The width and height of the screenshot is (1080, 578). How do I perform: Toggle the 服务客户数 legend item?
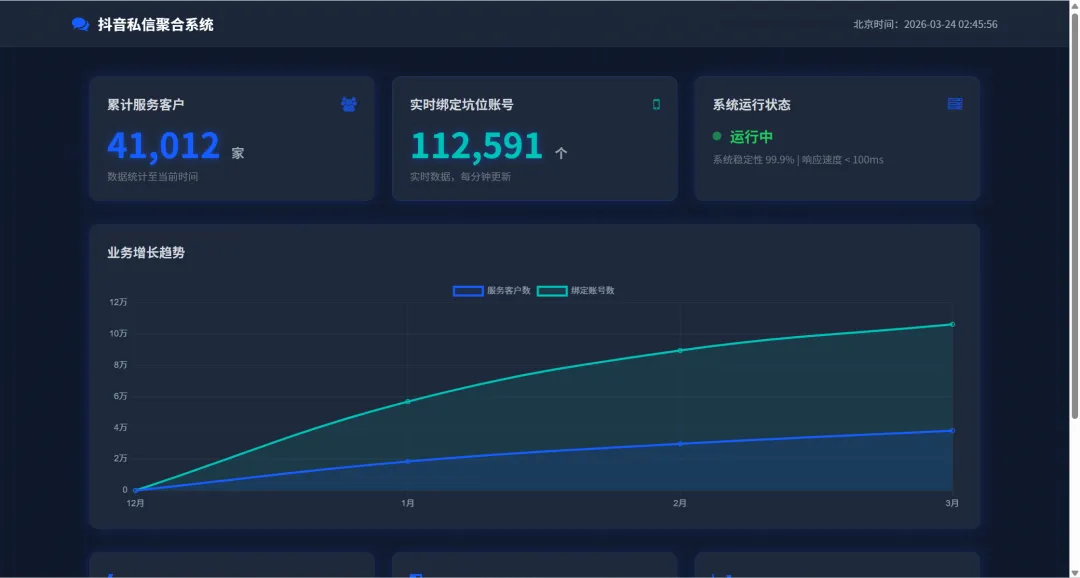(492, 291)
